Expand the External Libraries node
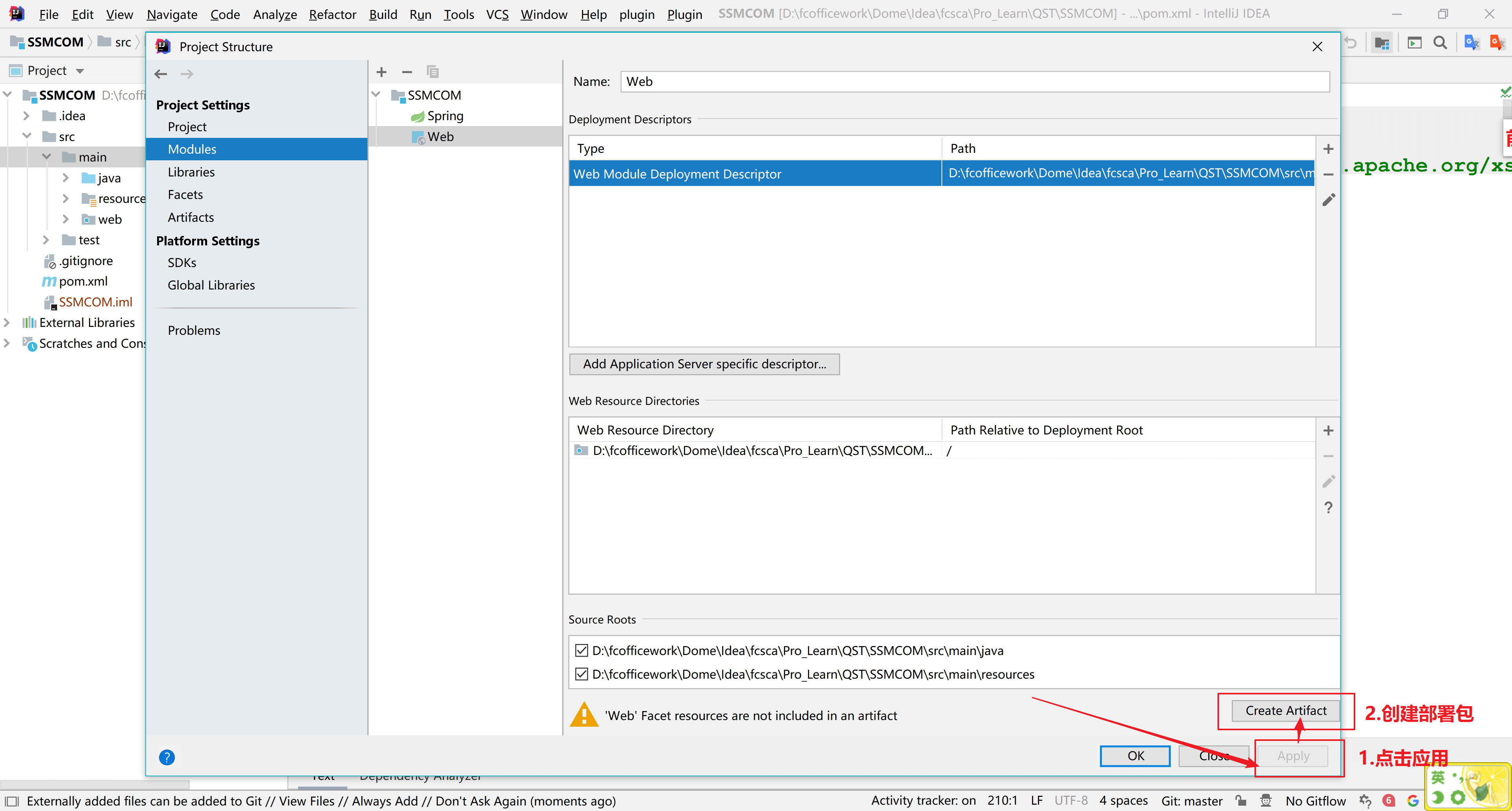Viewport: 1512px width, 811px height. (x=7, y=323)
